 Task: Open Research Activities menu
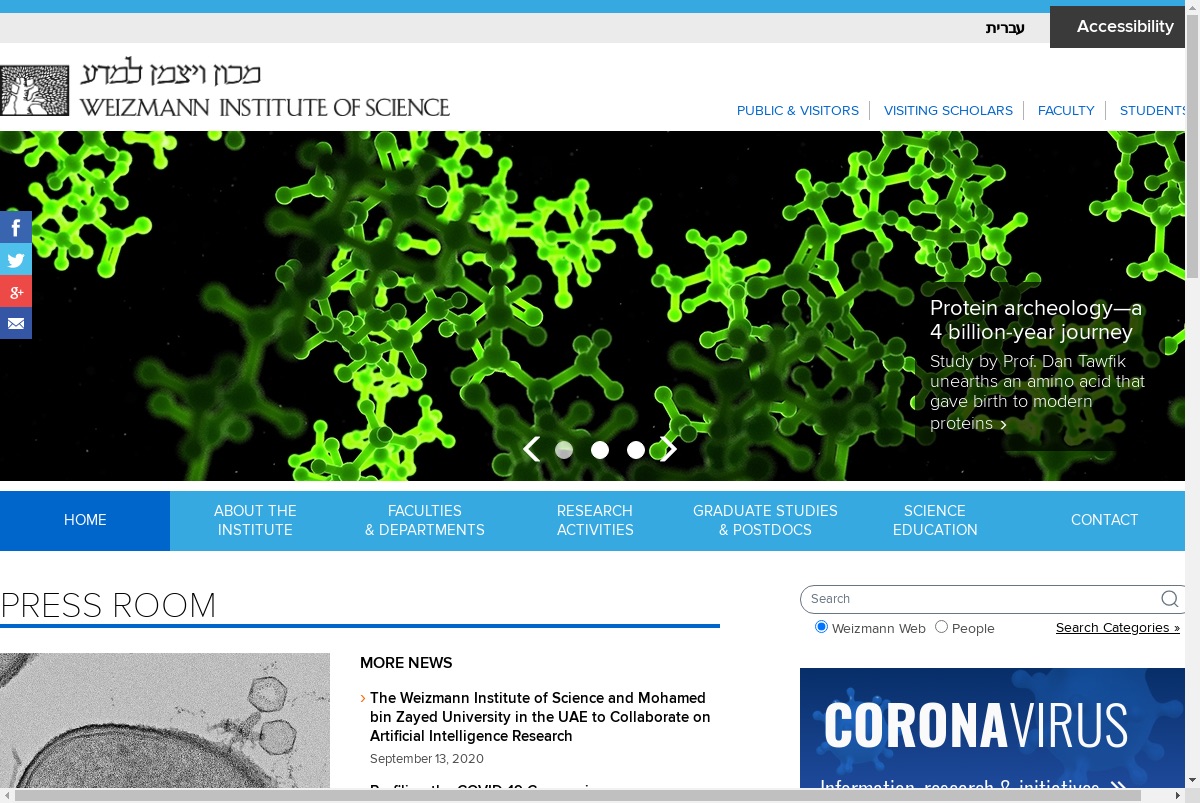tap(595, 520)
